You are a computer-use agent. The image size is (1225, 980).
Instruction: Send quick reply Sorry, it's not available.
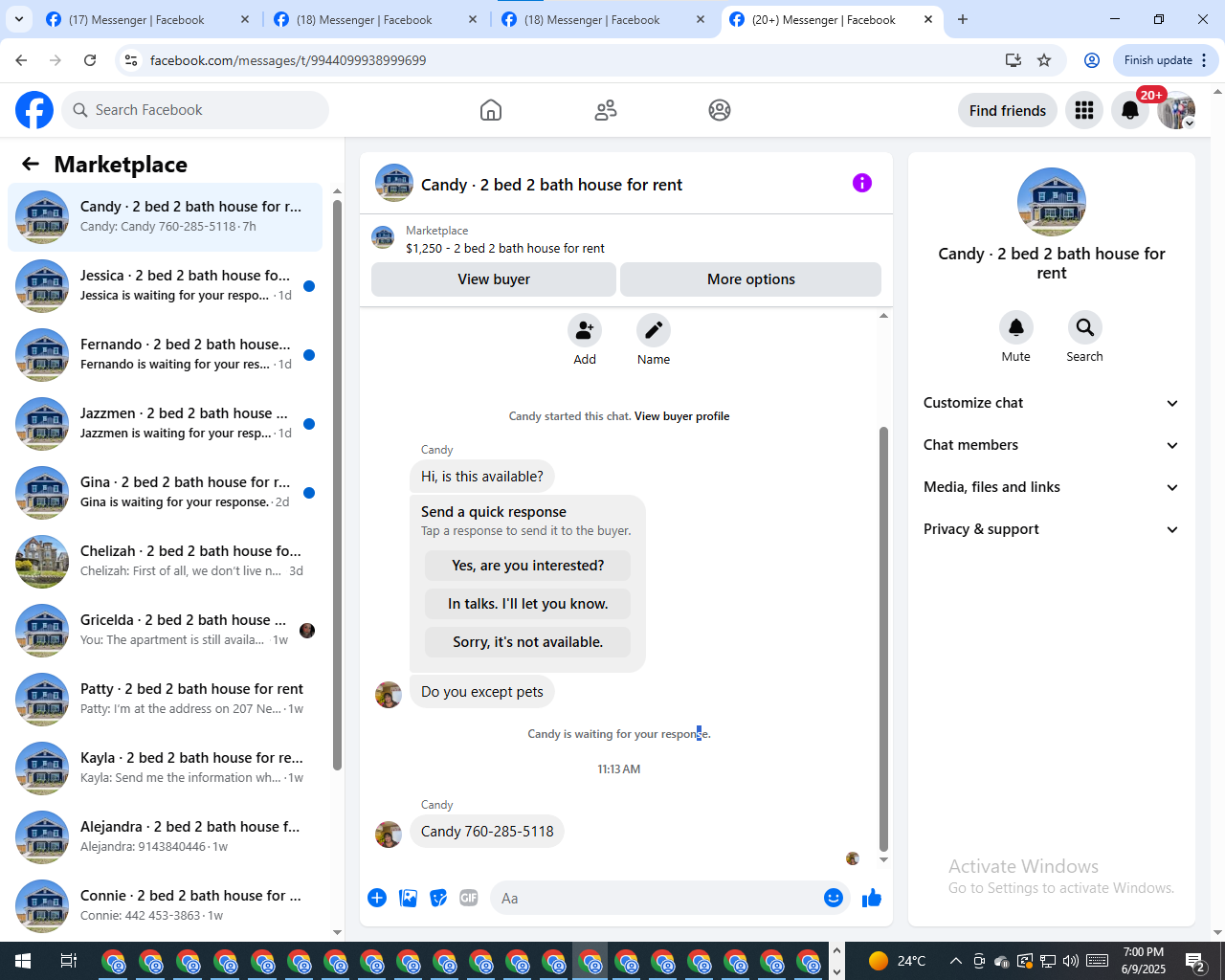coord(528,642)
